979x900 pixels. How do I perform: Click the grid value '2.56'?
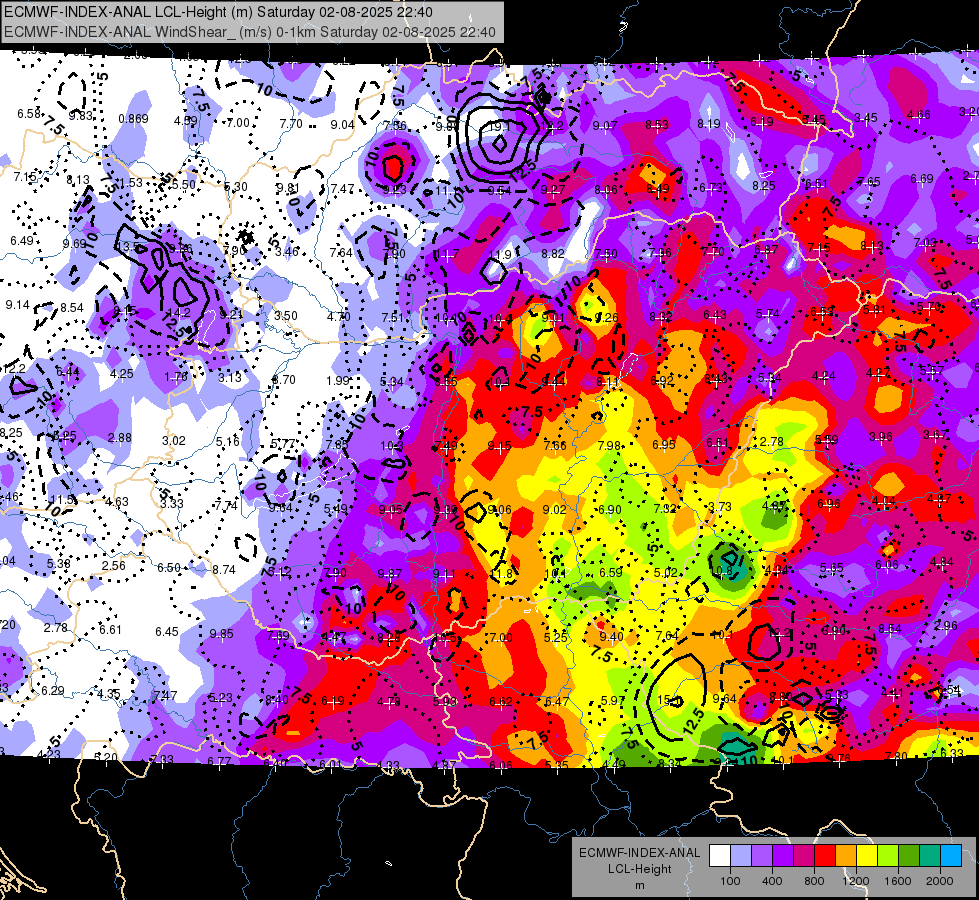click(x=114, y=566)
